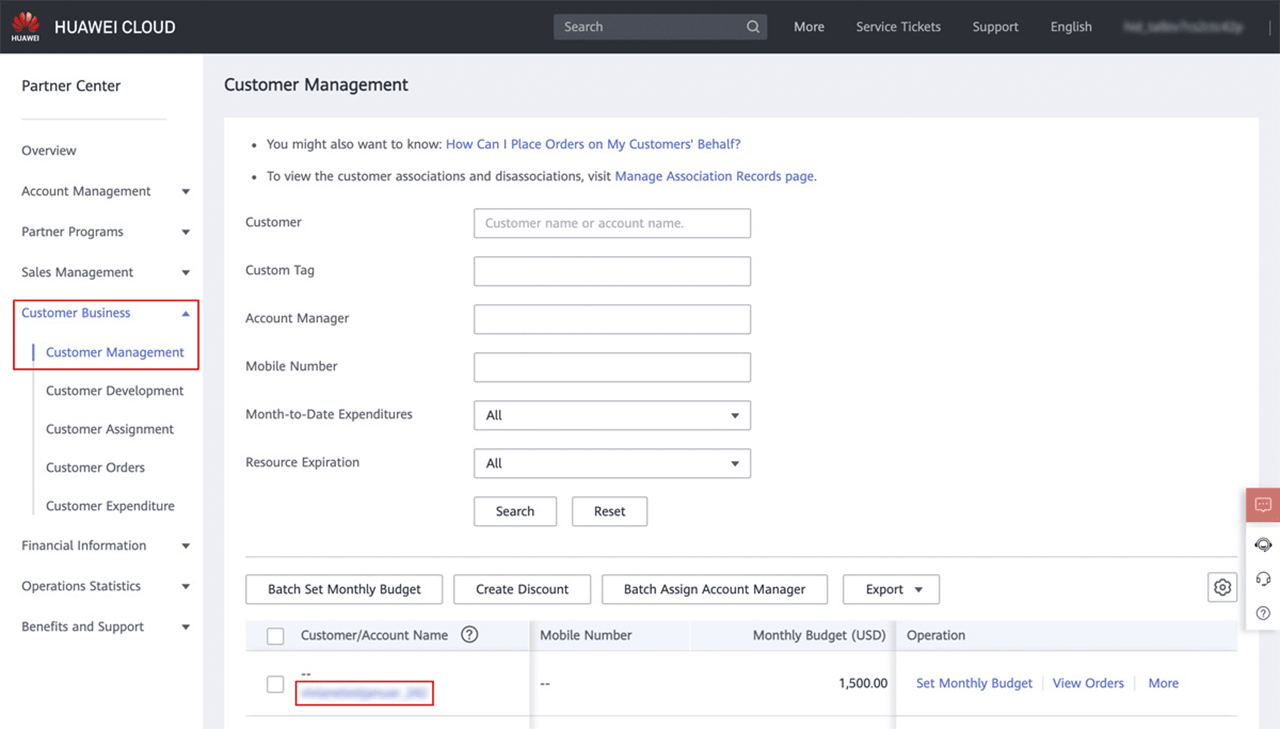The height and width of the screenshot is (729, 1280).
Task: Open Month-to-Date Expenditures dropdown
Action: (x=612, y=415)
